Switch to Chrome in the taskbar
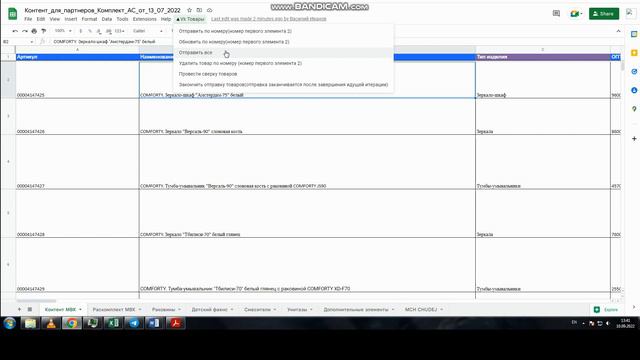The image size is (640, 360). click(72, 323)
